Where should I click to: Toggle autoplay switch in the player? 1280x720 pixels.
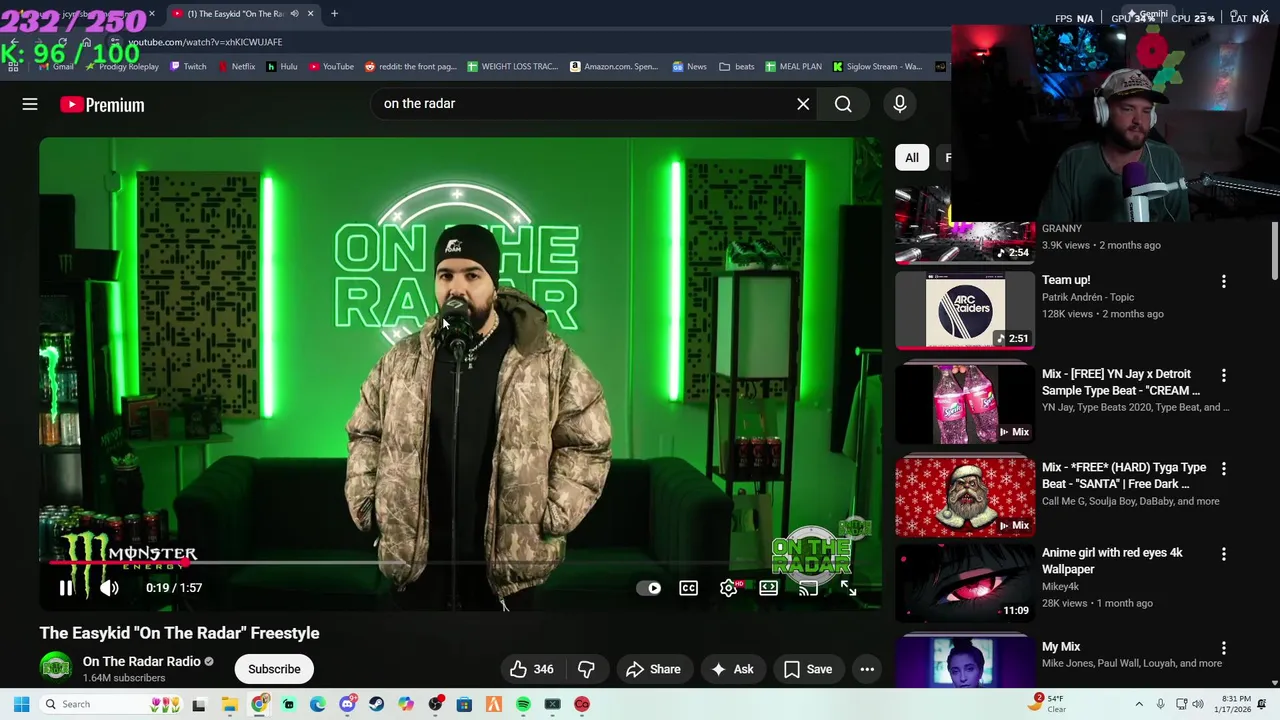[649, 588]
